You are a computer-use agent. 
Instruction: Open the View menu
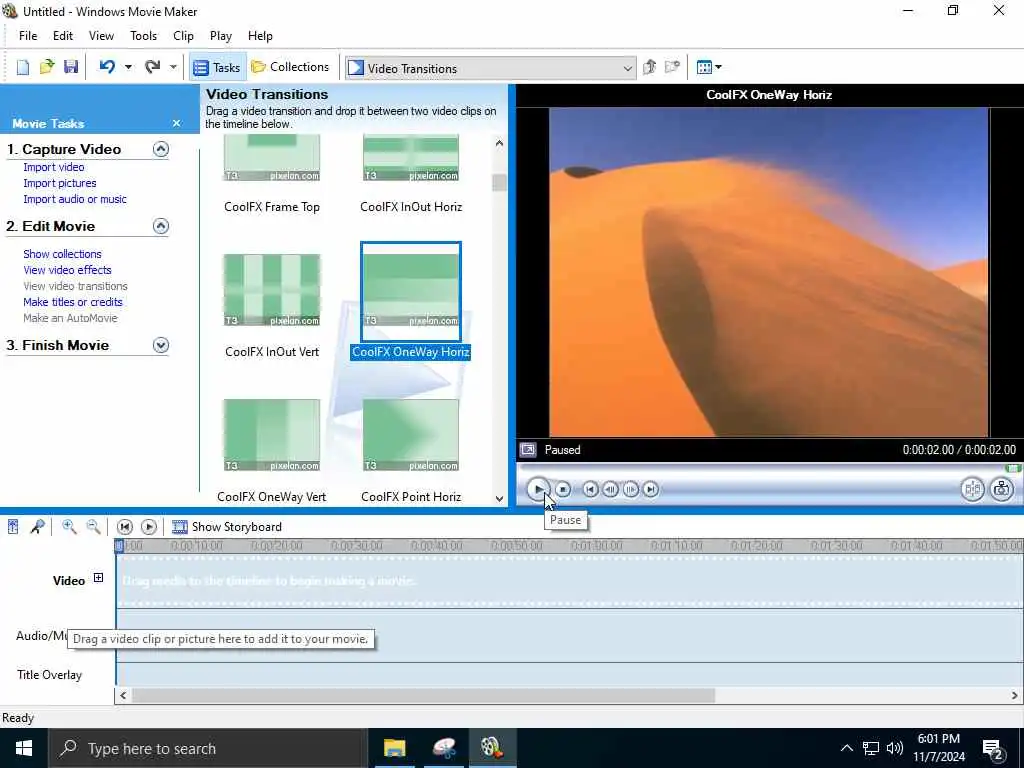coord(101,36)
